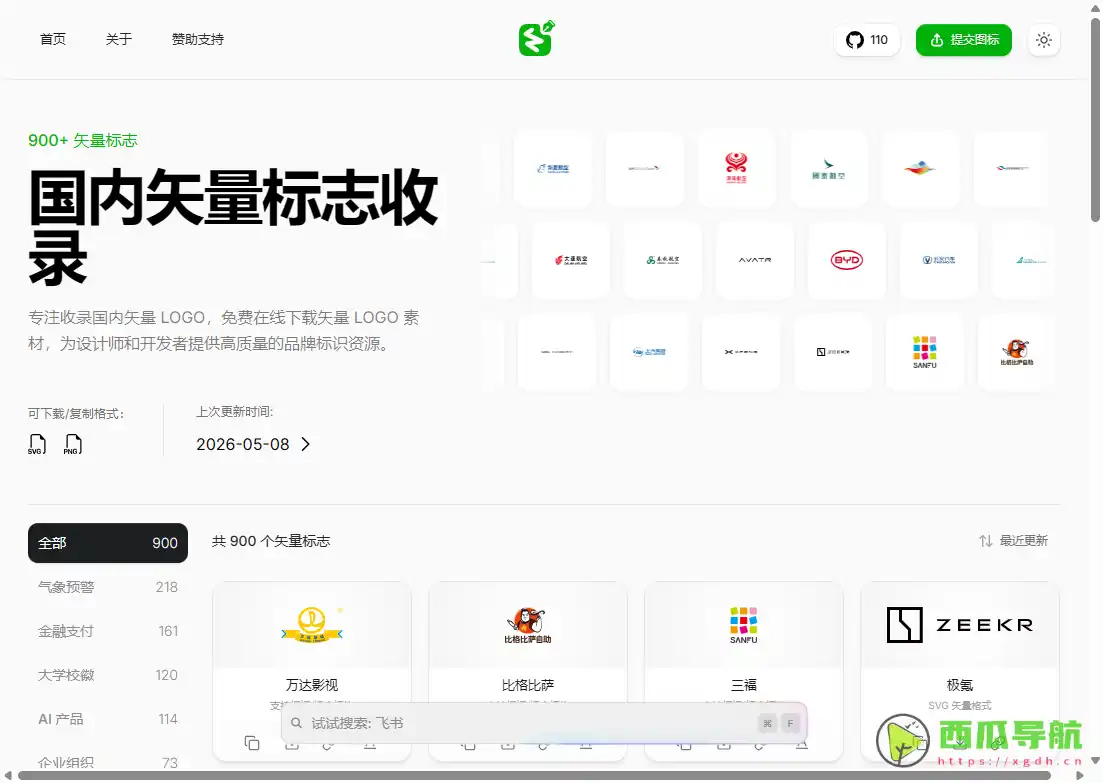
Task: Click the PNG file format icon
Action: click(72, 445)
